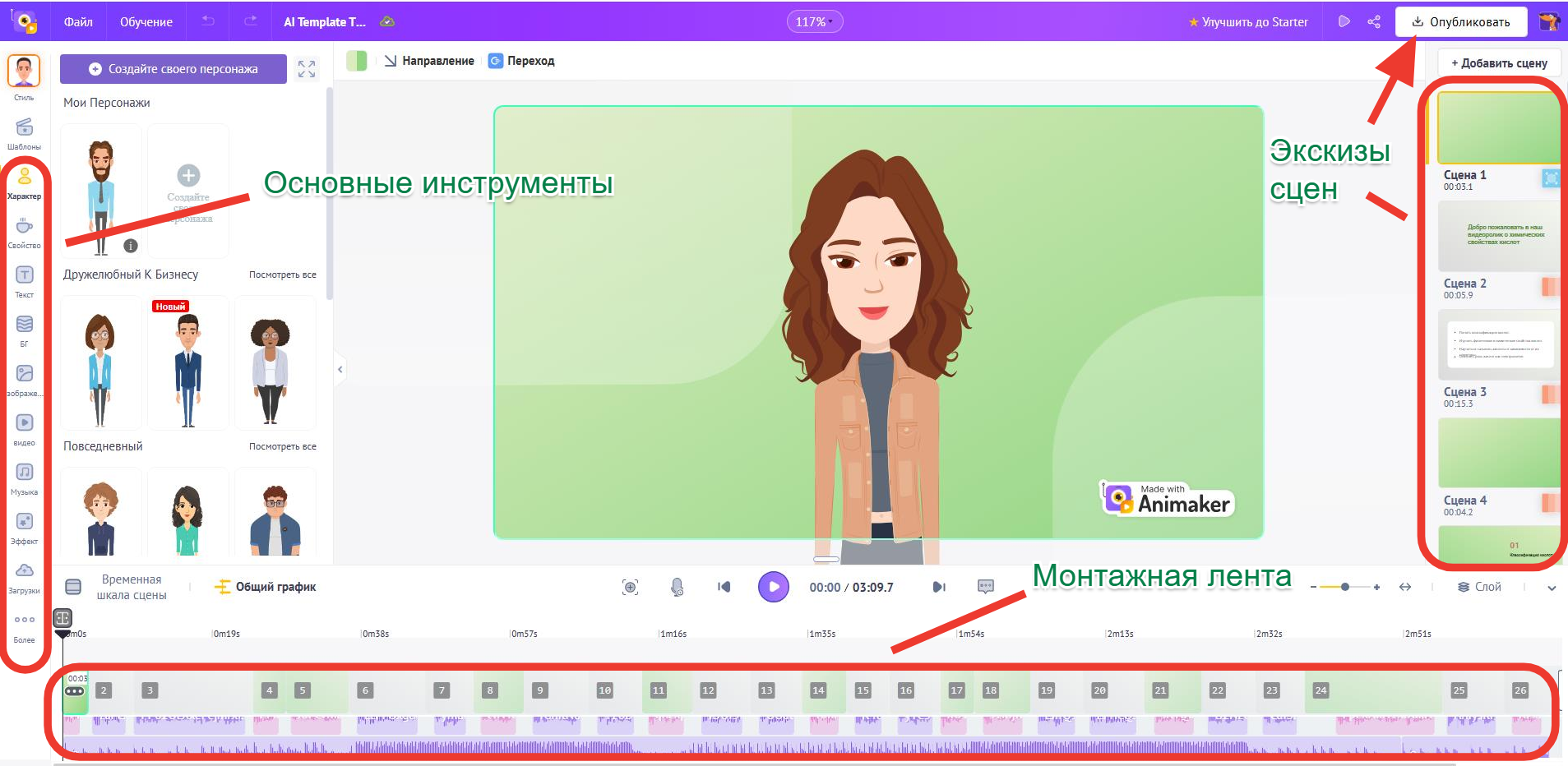This screenshot has width=1568, height=766.
Task: Click Создайте своего персонажа button
Action: (x=173, y=69)
